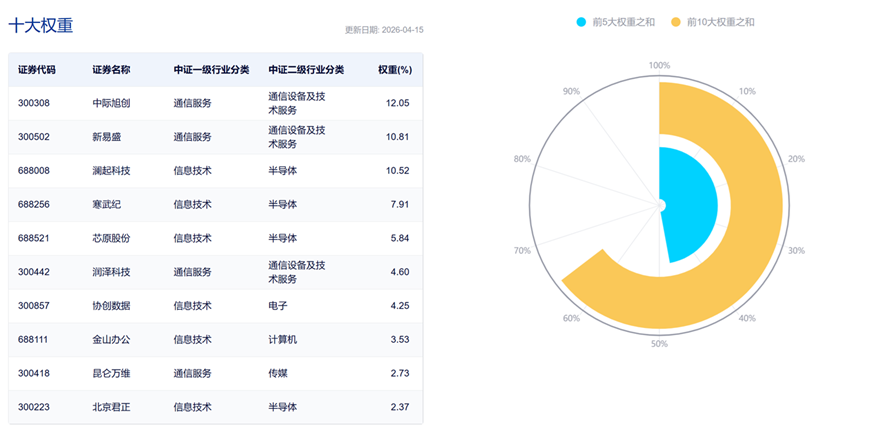
Task: Open the 润泽科技 entry
Action: [111, 272]
